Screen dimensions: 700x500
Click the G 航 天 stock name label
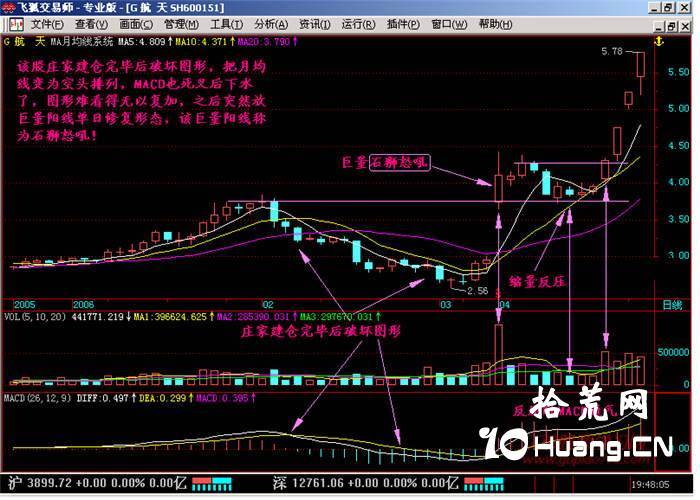[25, 42]
